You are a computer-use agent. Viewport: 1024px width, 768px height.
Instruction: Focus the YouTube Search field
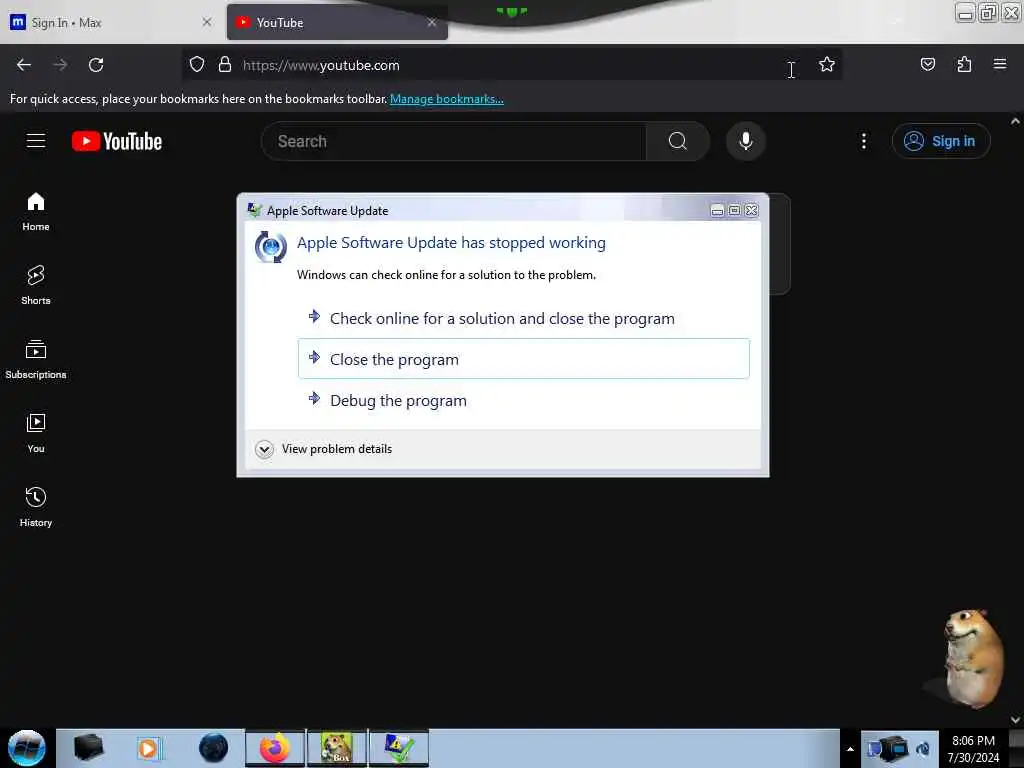click(x=454, y=141)
